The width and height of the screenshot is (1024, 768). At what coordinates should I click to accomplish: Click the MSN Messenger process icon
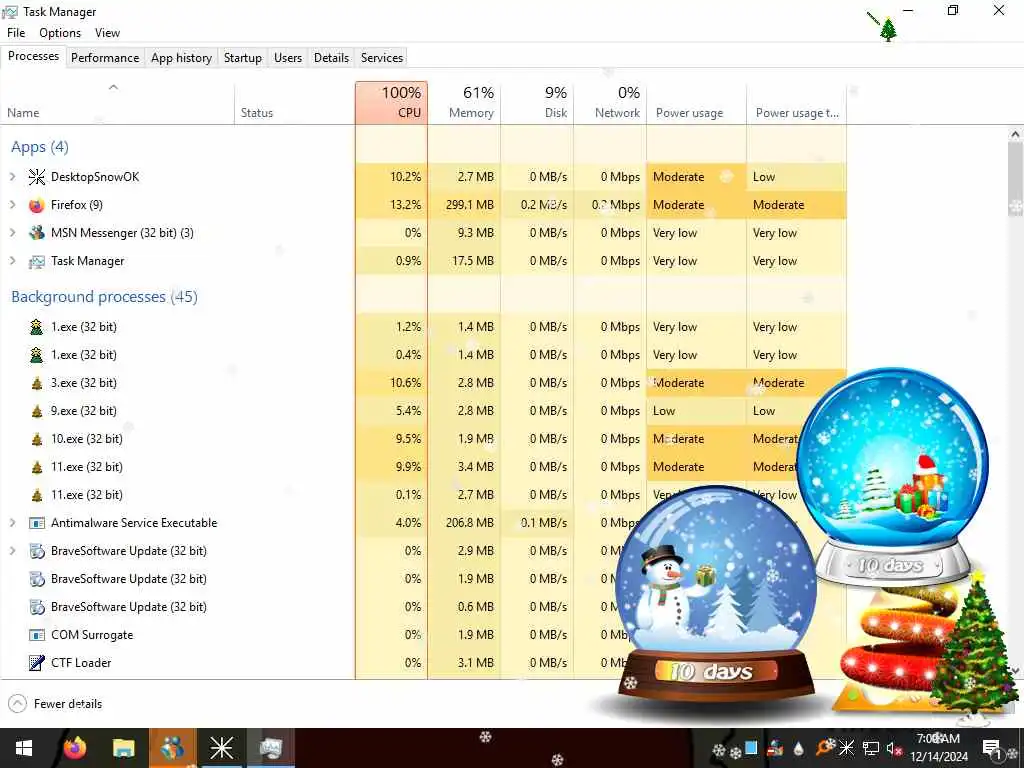click(37, 233)
